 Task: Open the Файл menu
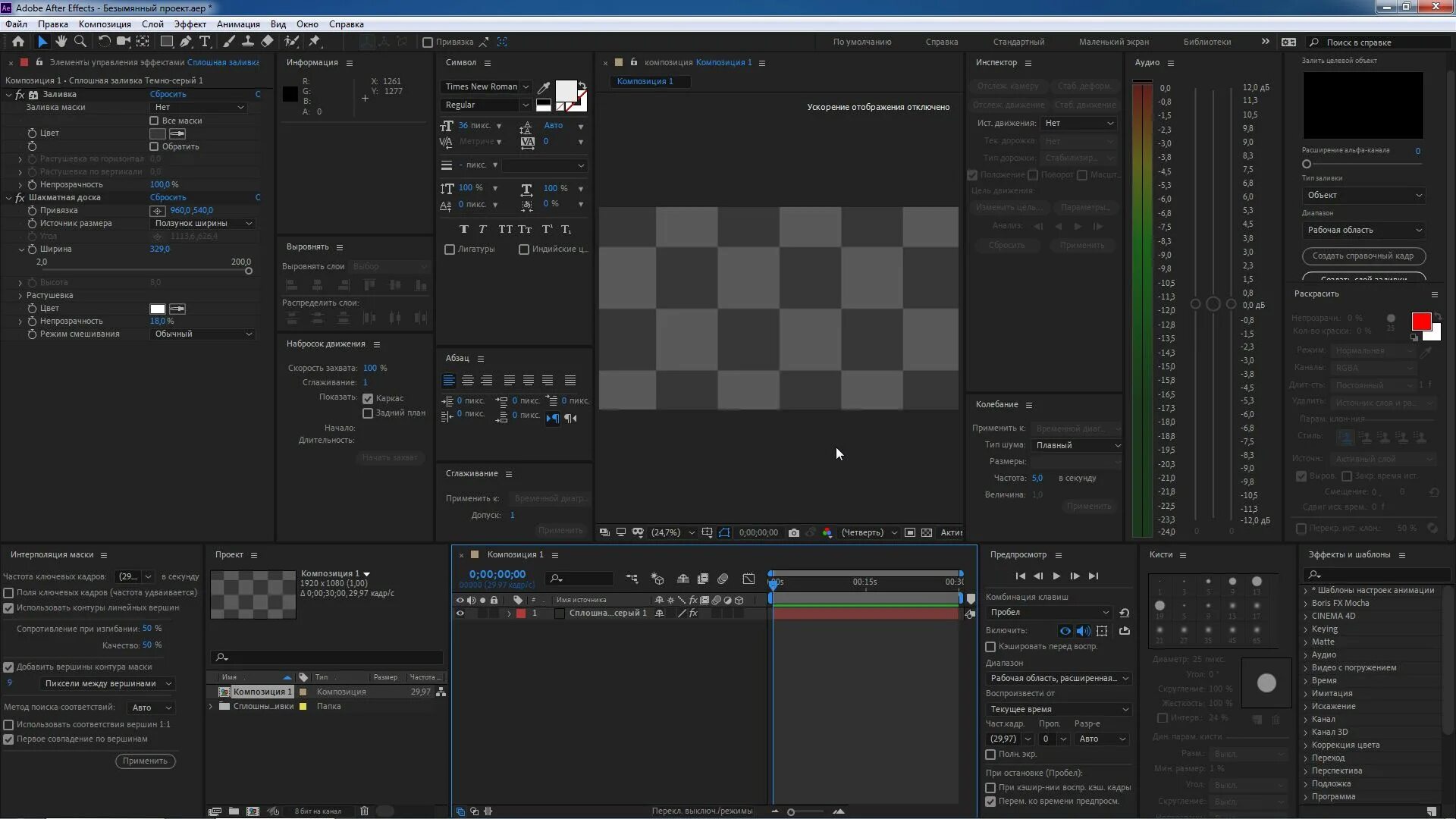(x=16, y=24)
